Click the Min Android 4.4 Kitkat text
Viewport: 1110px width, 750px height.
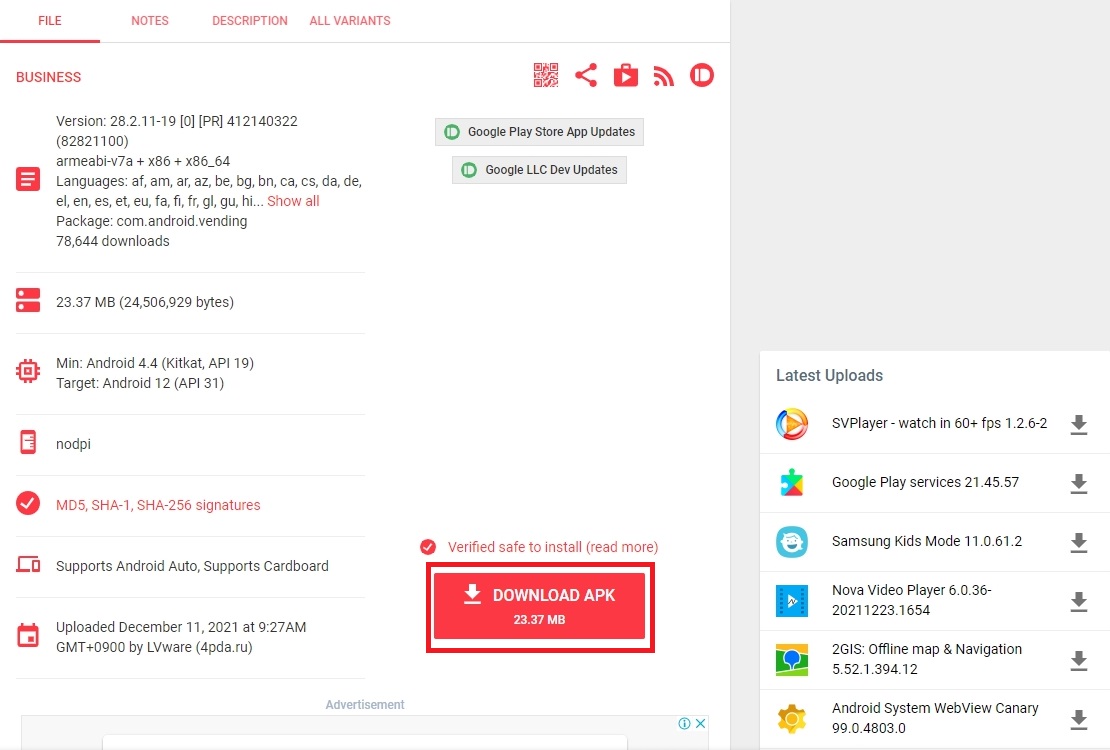pyautogui.click(x=154, y=363)
